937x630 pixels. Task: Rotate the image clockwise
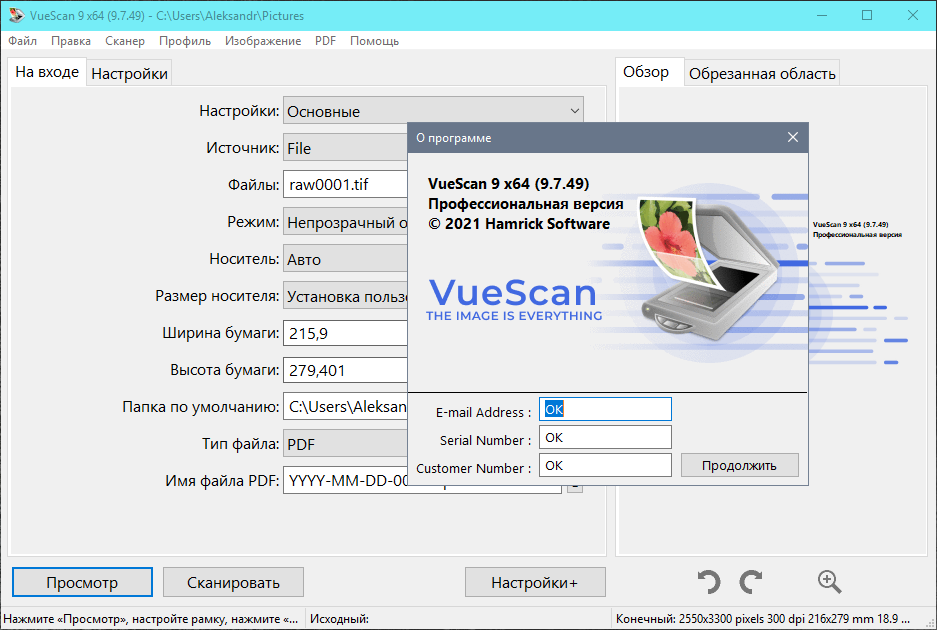coord(751,582)
